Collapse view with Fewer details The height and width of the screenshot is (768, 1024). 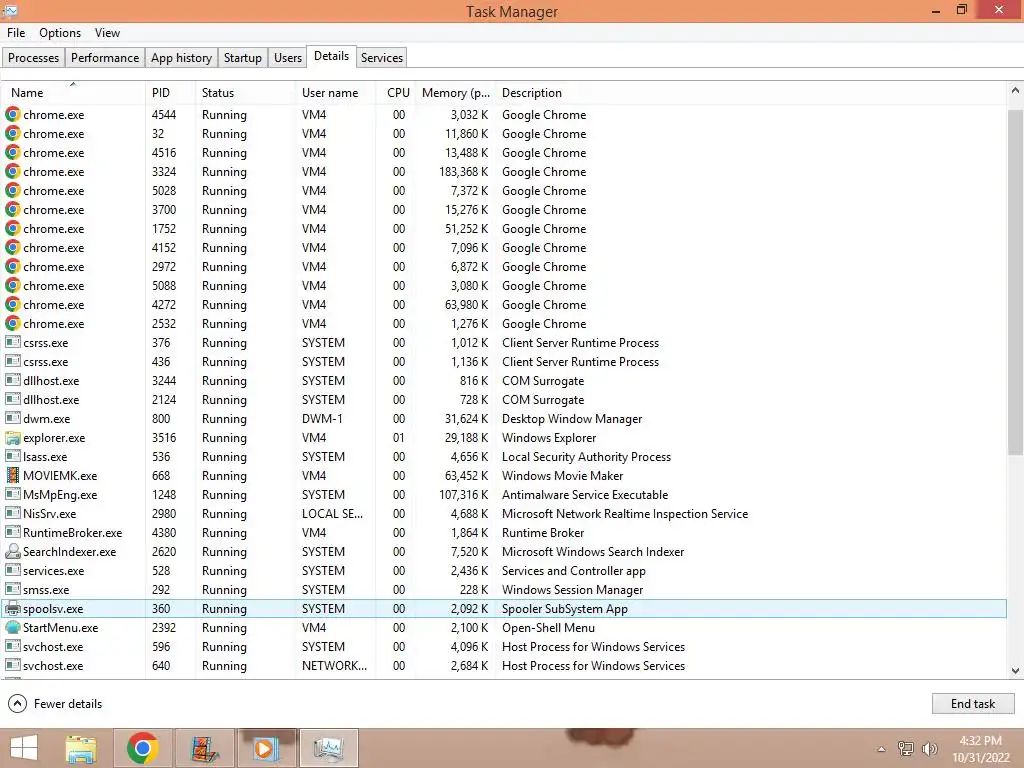coord(55,703)
